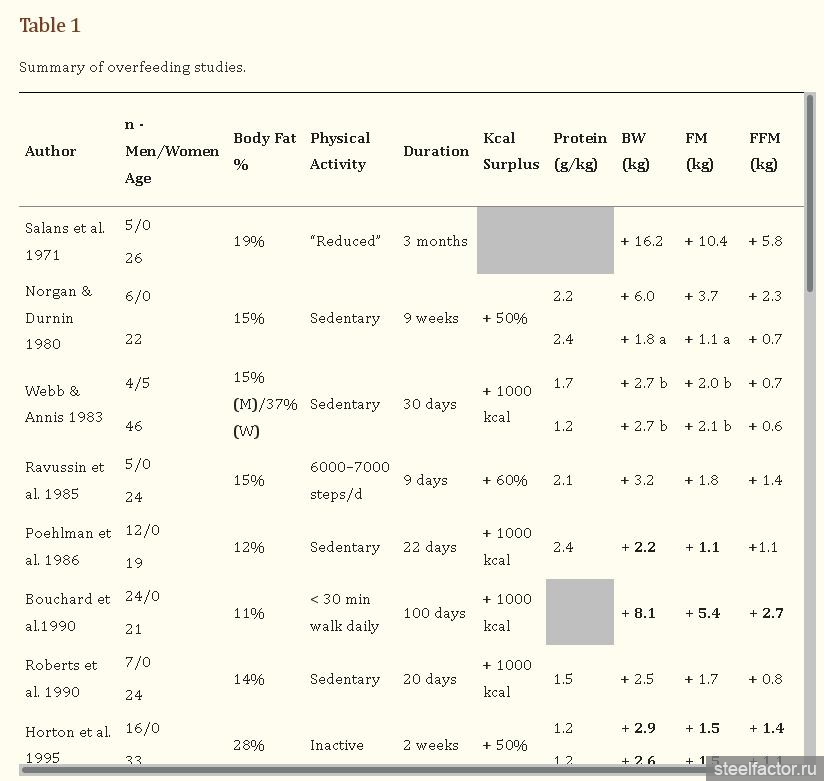Screen dimensions: 824x781
Task: Select the Norgan & Durnin 1980 cell
Action: click(58, 318)
